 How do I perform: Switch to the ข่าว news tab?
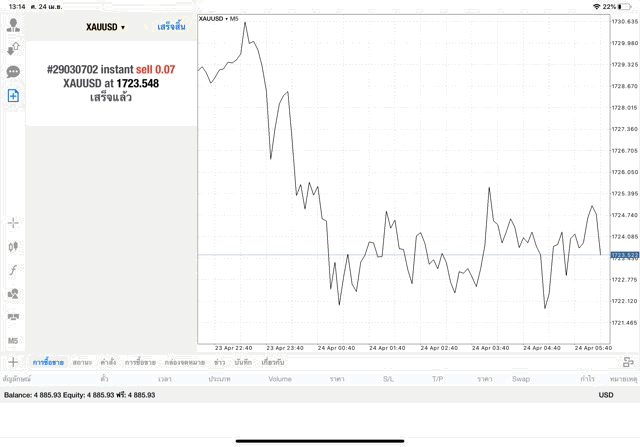[220, 362]
